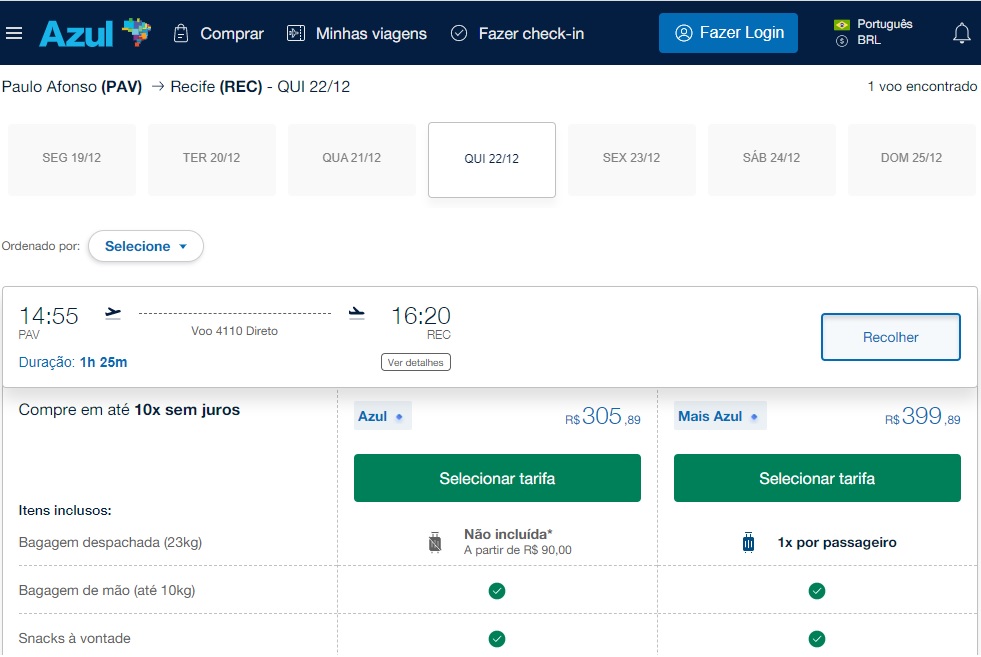Select the SEX 23/12 date tab

(631, 159)
